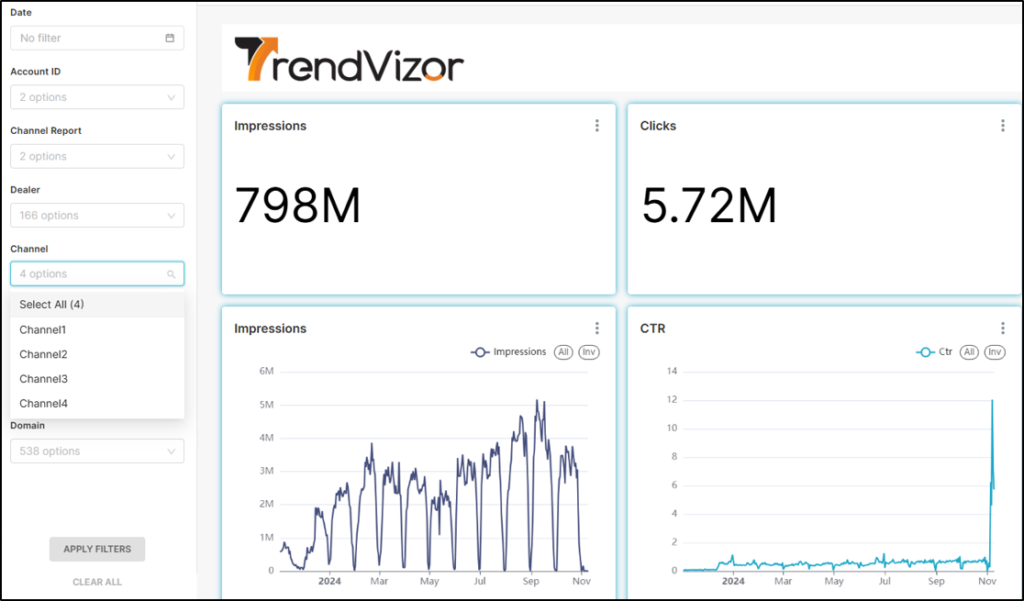Click Inv in the CTR chart legend
This screenshot has width=1024, height=601.
pos(995,352)
